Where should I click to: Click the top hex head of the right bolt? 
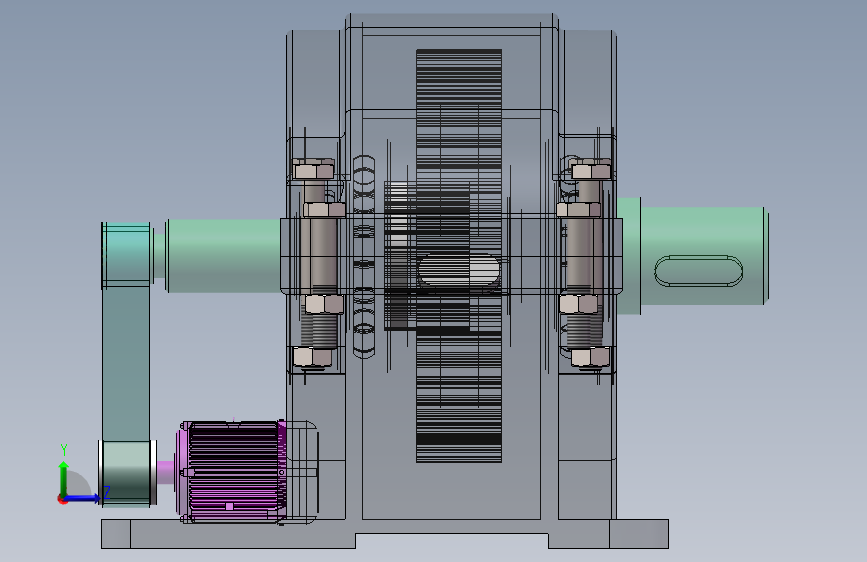[x=591, y=169]
